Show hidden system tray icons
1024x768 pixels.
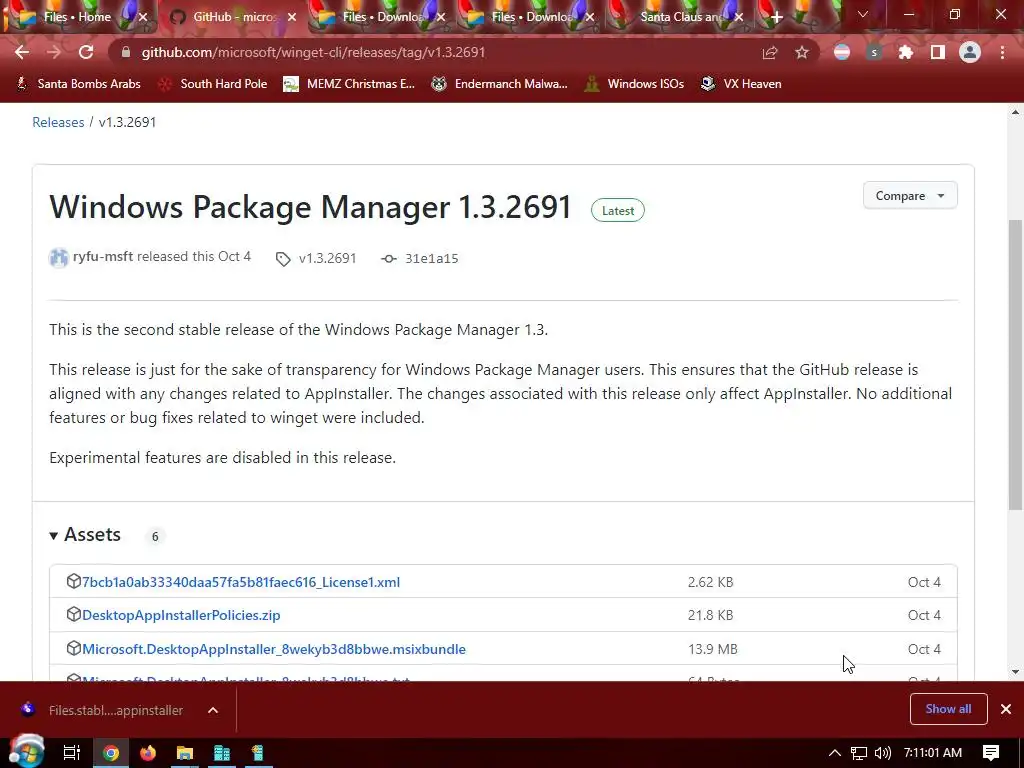[x=835, y=753]
